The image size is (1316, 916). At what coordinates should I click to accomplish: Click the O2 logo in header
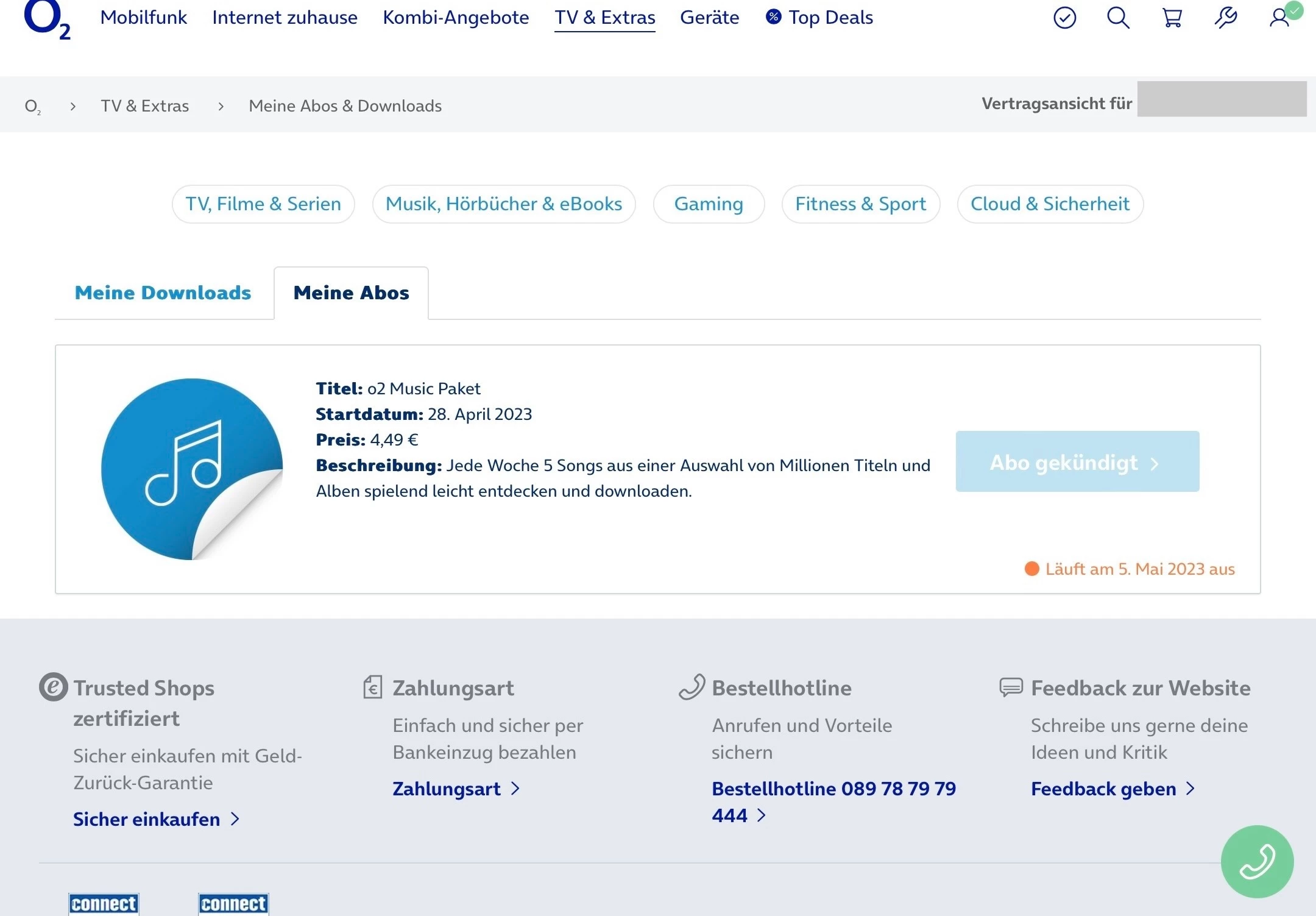(x=46, y=18)
